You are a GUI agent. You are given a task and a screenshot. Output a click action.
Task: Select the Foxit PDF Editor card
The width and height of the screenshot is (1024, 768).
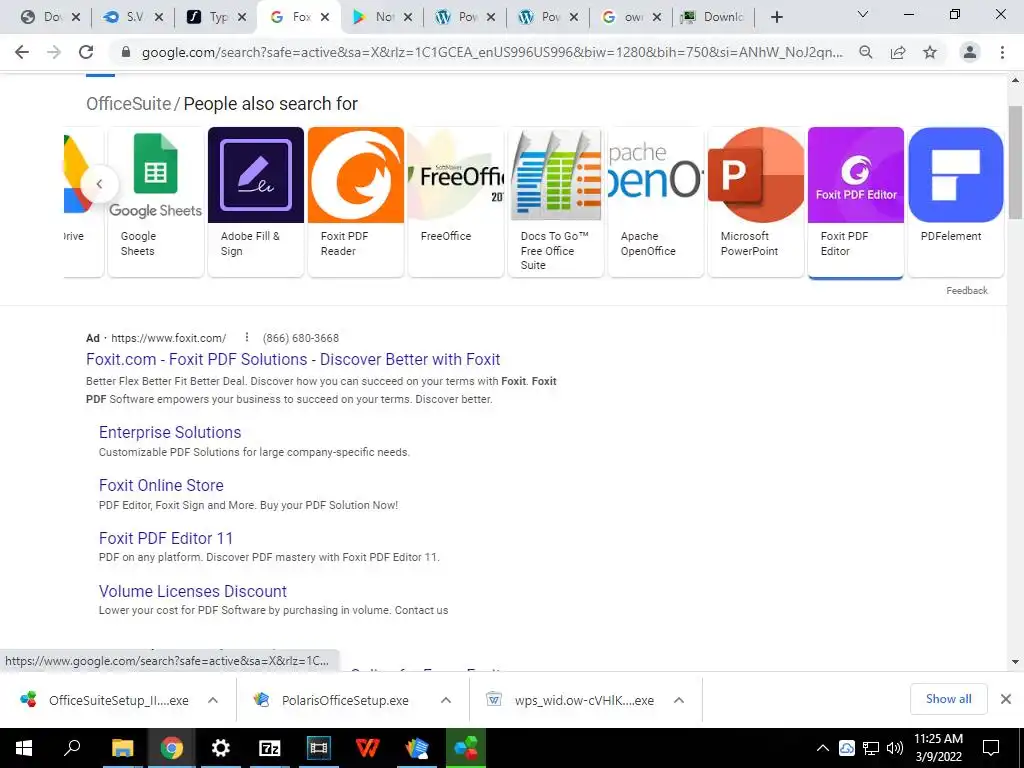tap(856, 202)
